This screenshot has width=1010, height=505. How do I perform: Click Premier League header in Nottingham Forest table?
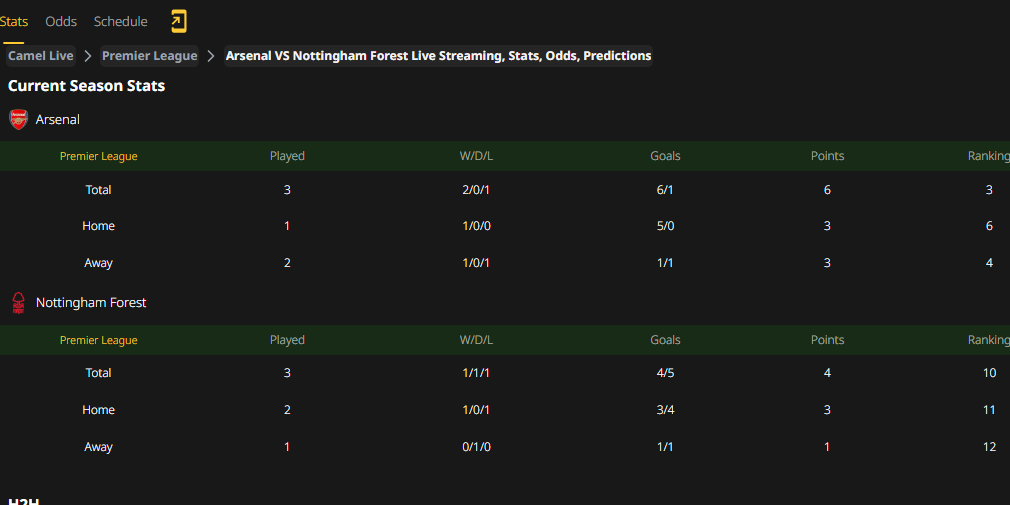pos(99,340)
